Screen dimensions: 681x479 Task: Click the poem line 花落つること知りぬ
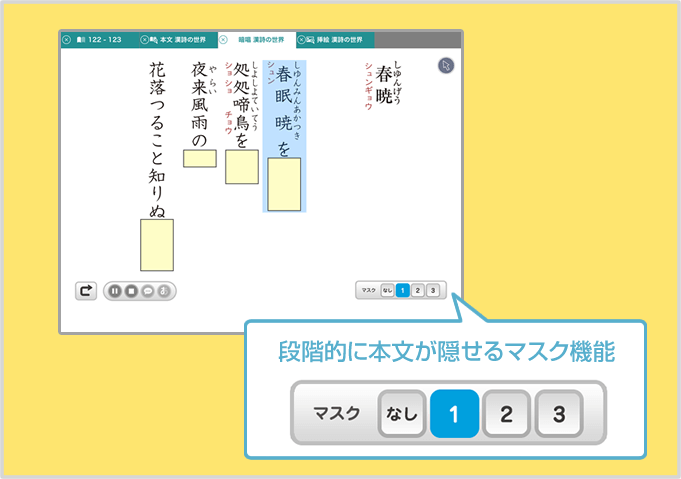tap(157, 140)
